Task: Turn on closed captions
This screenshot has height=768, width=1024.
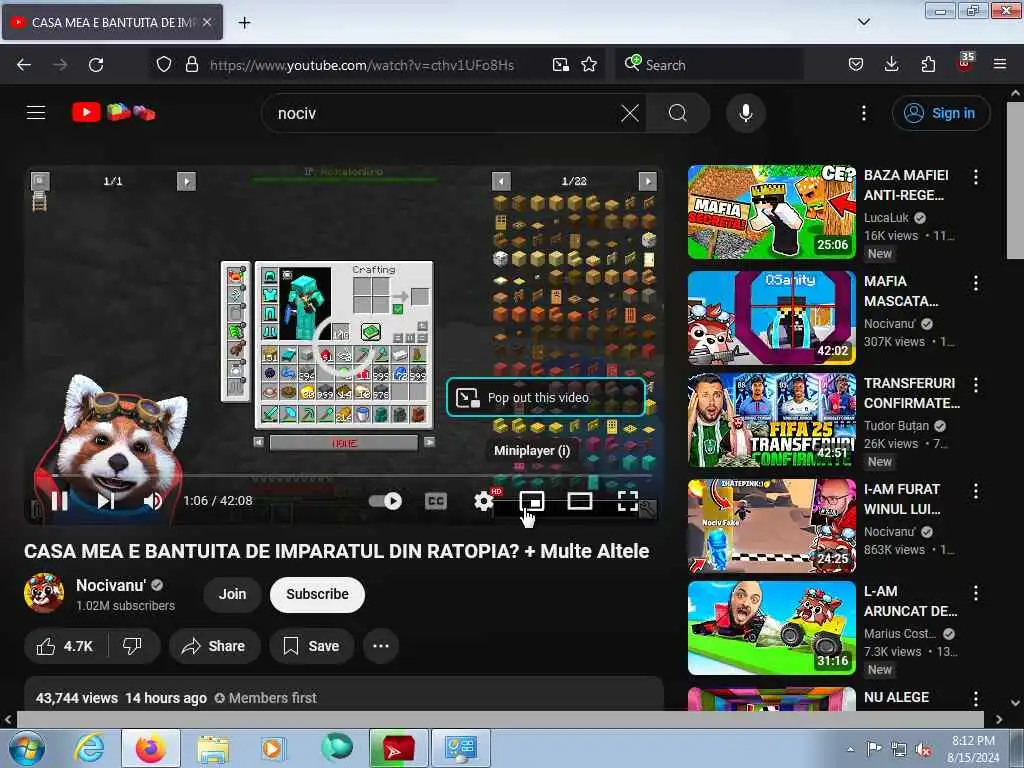Action: [x=436, y=501]
